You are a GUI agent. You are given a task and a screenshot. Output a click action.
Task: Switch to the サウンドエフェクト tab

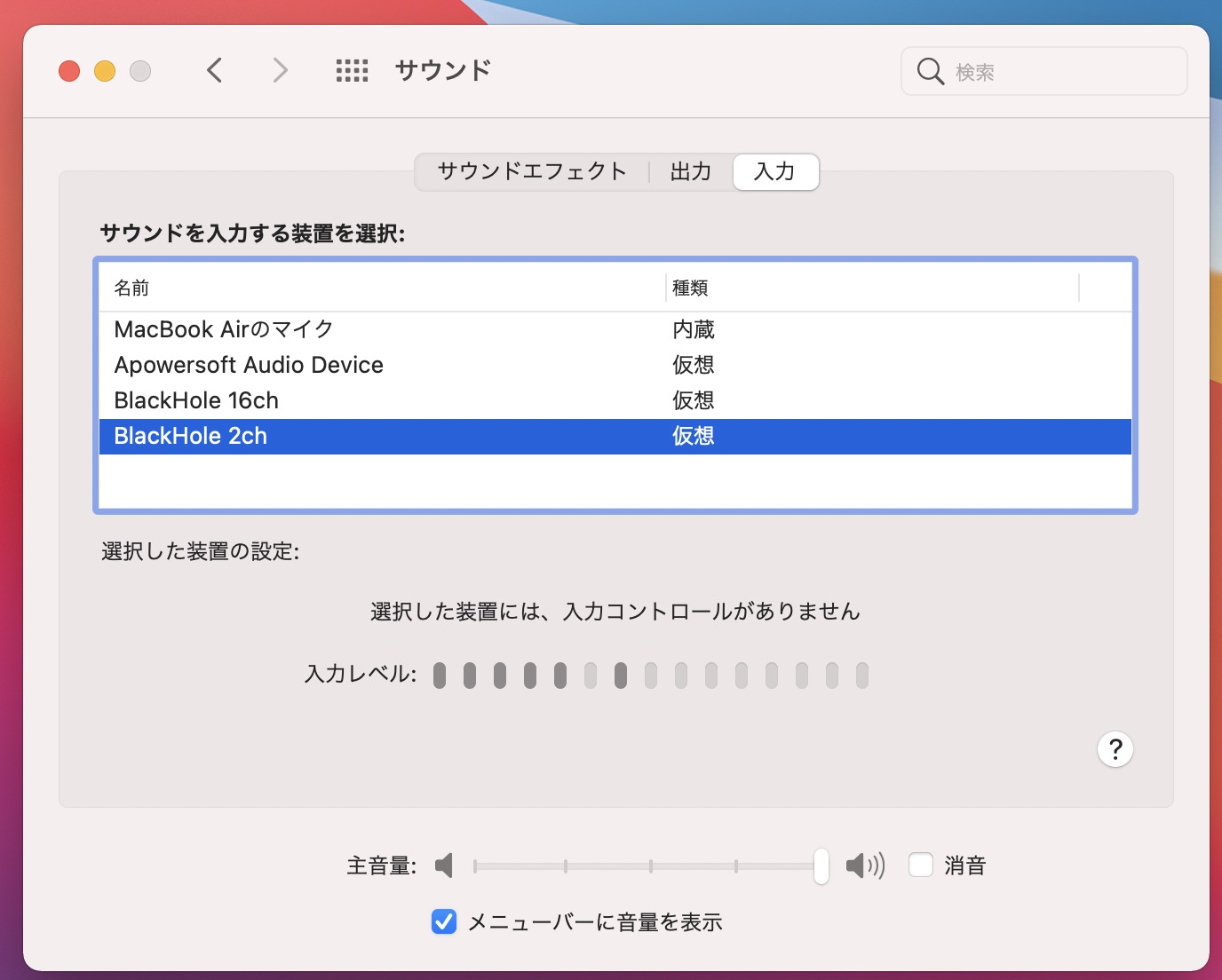[532, 171]
